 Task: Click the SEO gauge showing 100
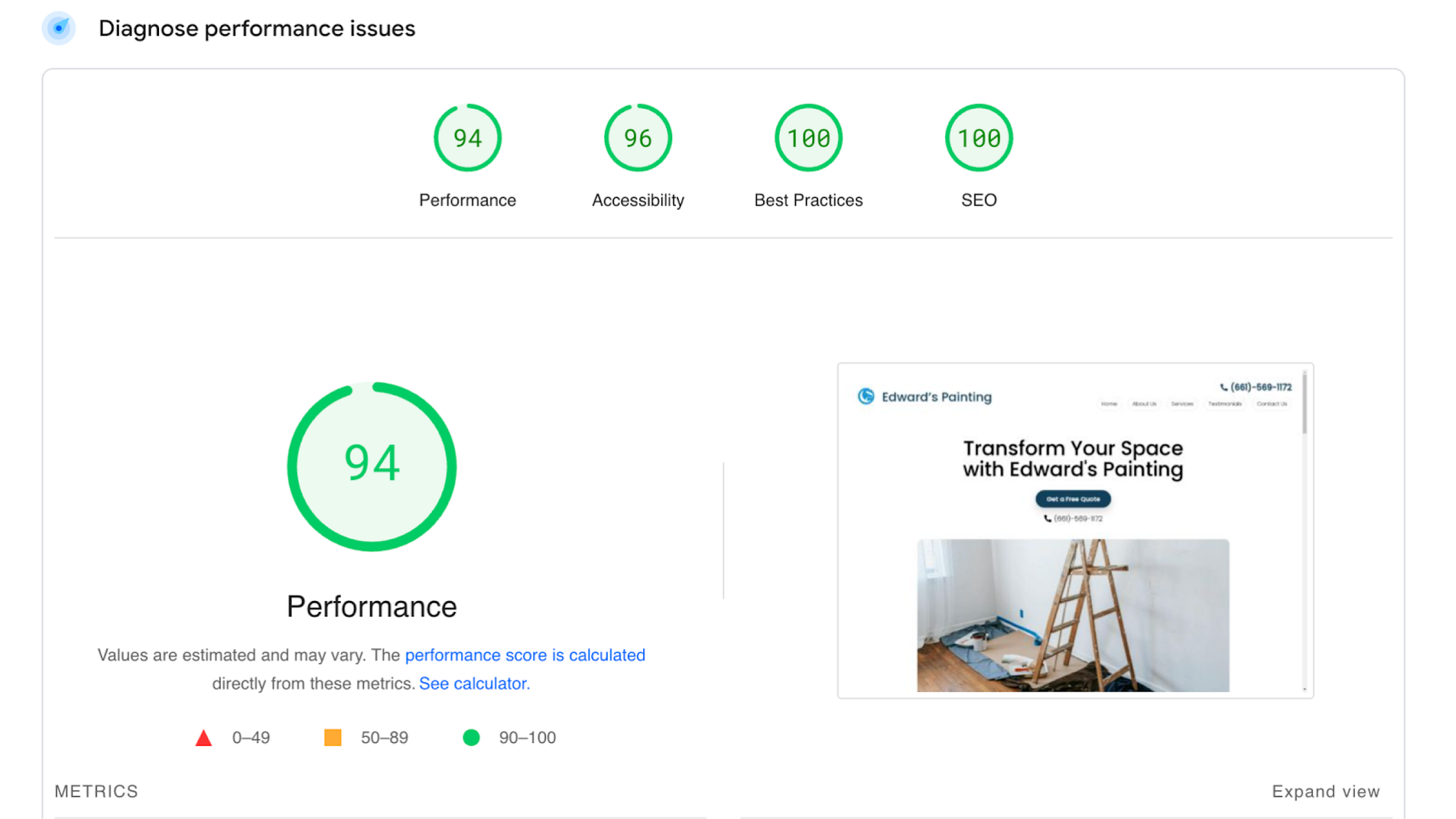coord(978,137)
